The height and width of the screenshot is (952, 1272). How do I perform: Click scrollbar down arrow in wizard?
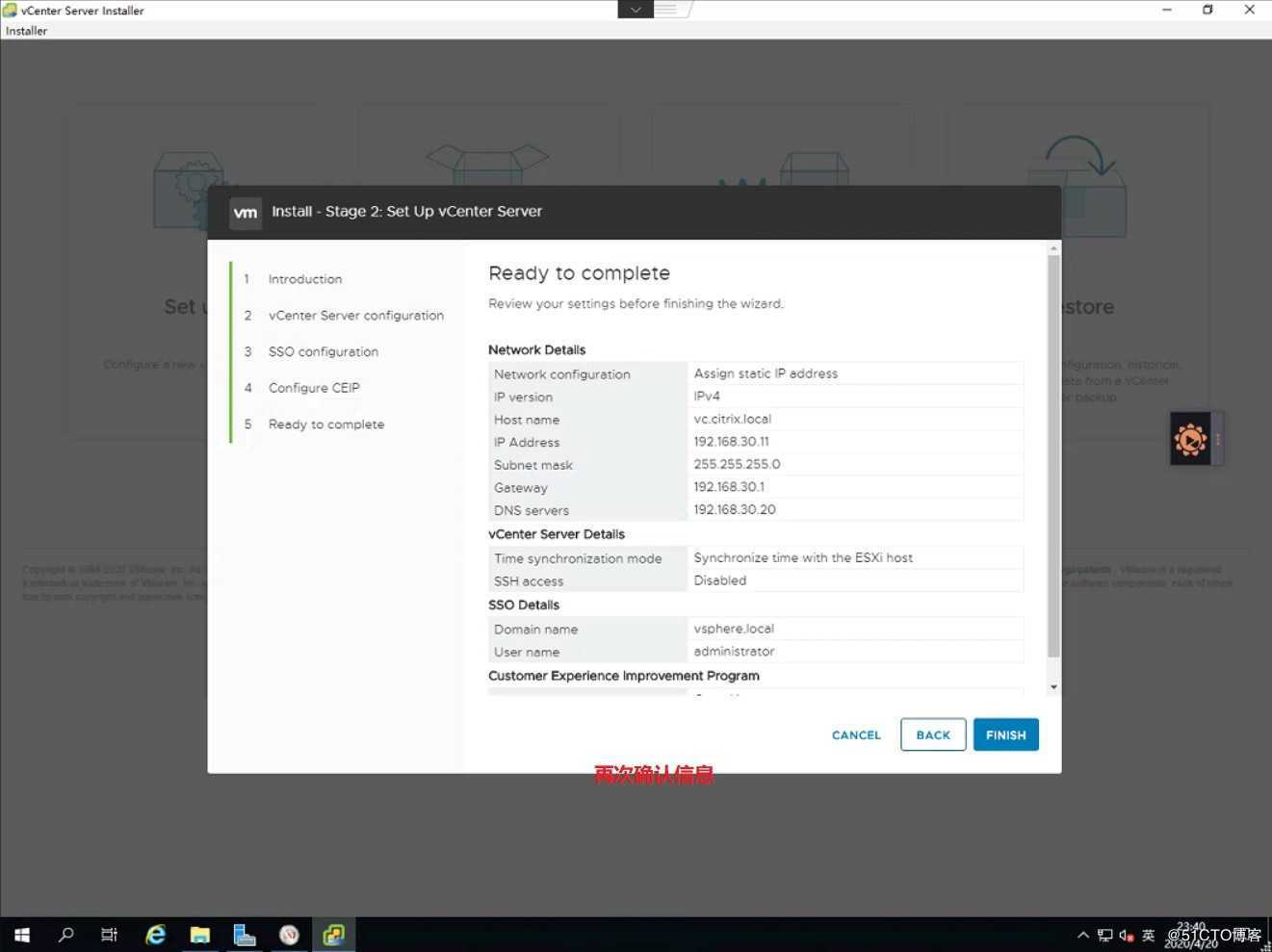point(1053,687)
